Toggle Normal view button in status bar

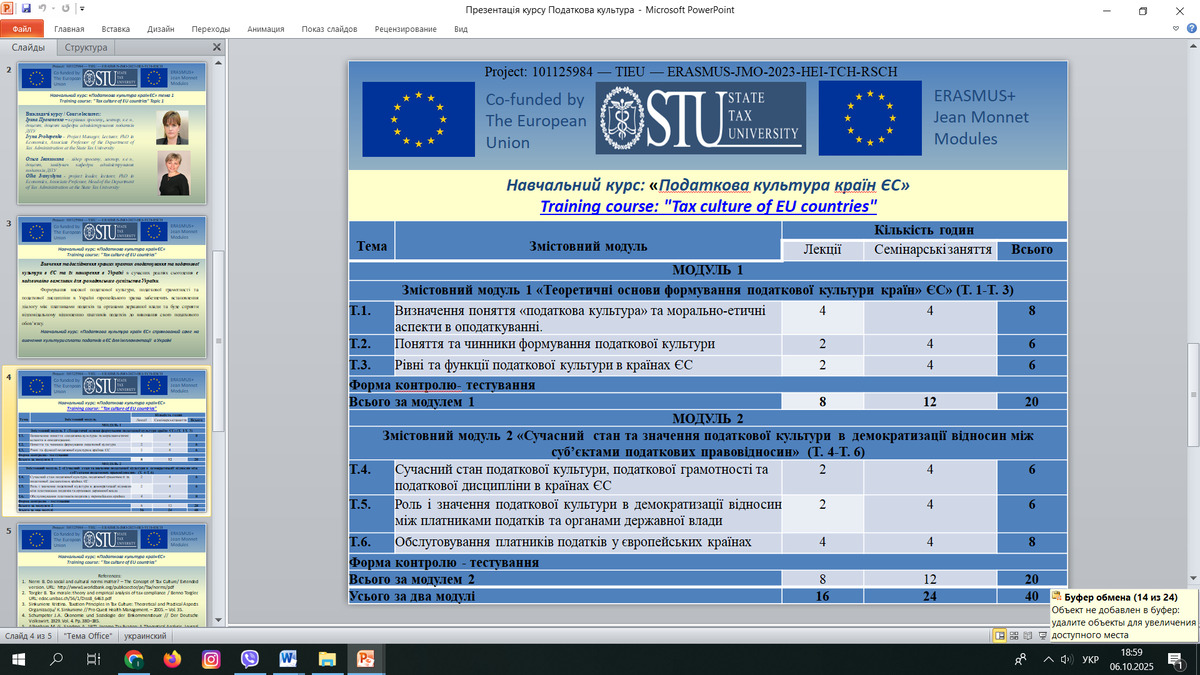pos(1000,636)
